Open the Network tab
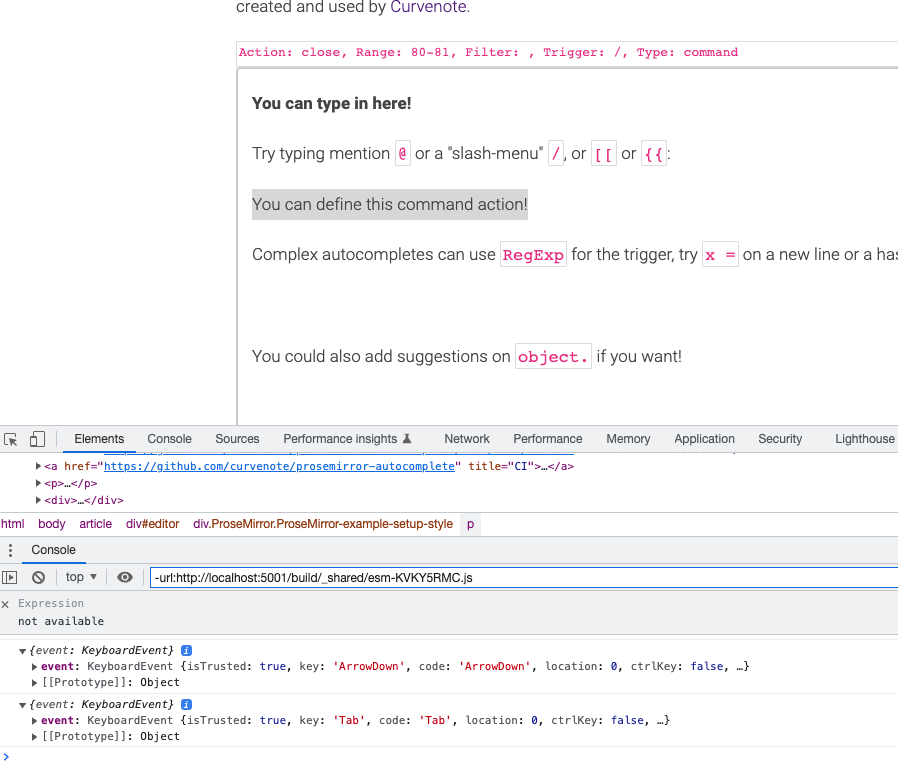The width and height of the screenshot is (898, 774). 467,439
